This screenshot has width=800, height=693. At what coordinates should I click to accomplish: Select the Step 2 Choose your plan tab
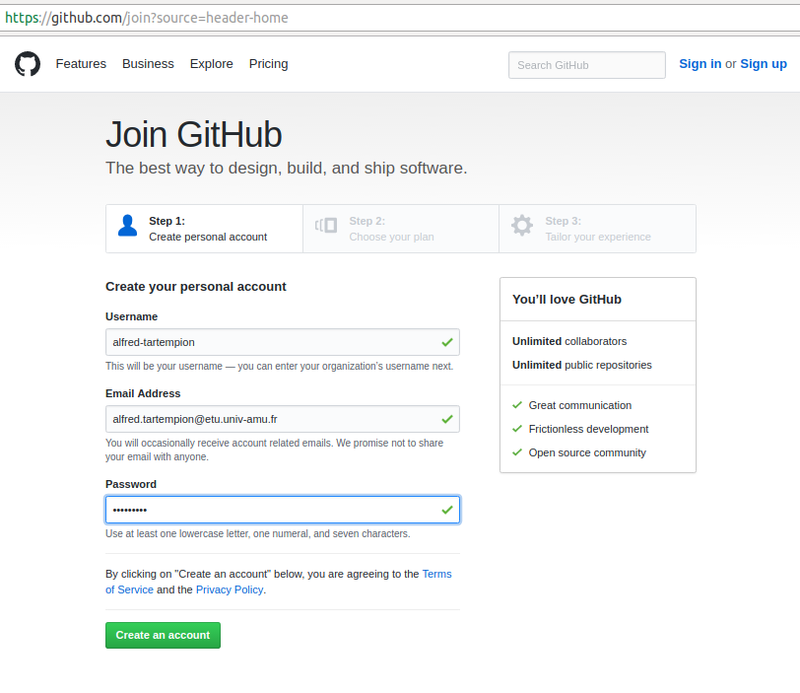[x=401, y=229]
